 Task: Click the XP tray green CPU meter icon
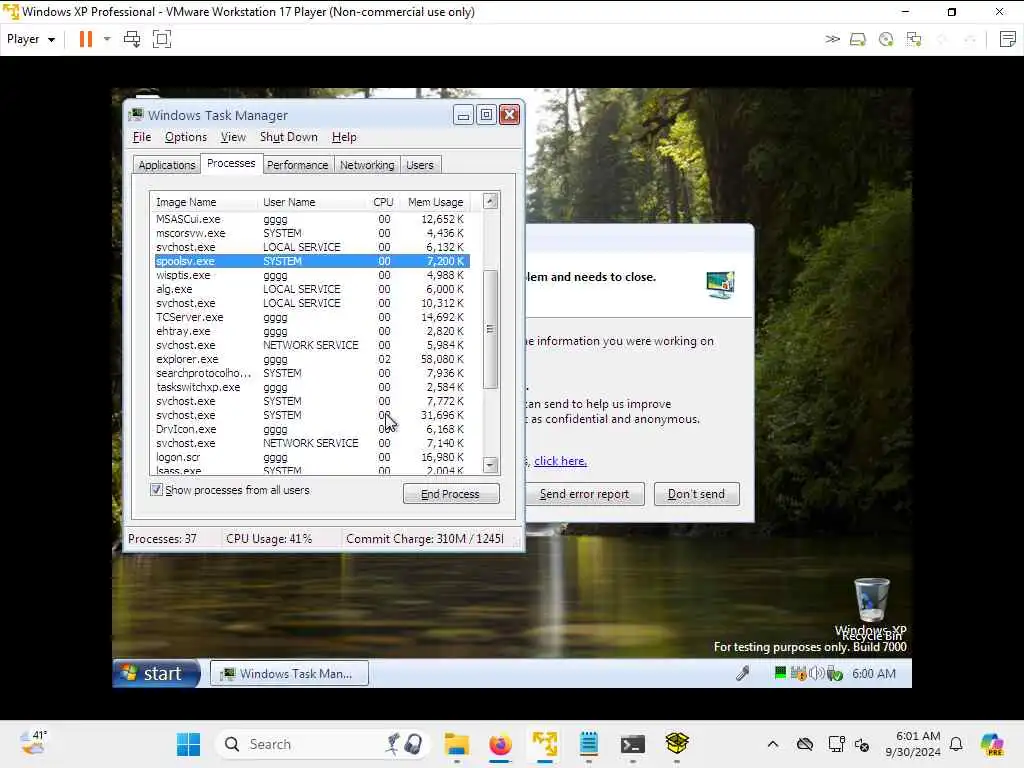(x=780, y=673)
